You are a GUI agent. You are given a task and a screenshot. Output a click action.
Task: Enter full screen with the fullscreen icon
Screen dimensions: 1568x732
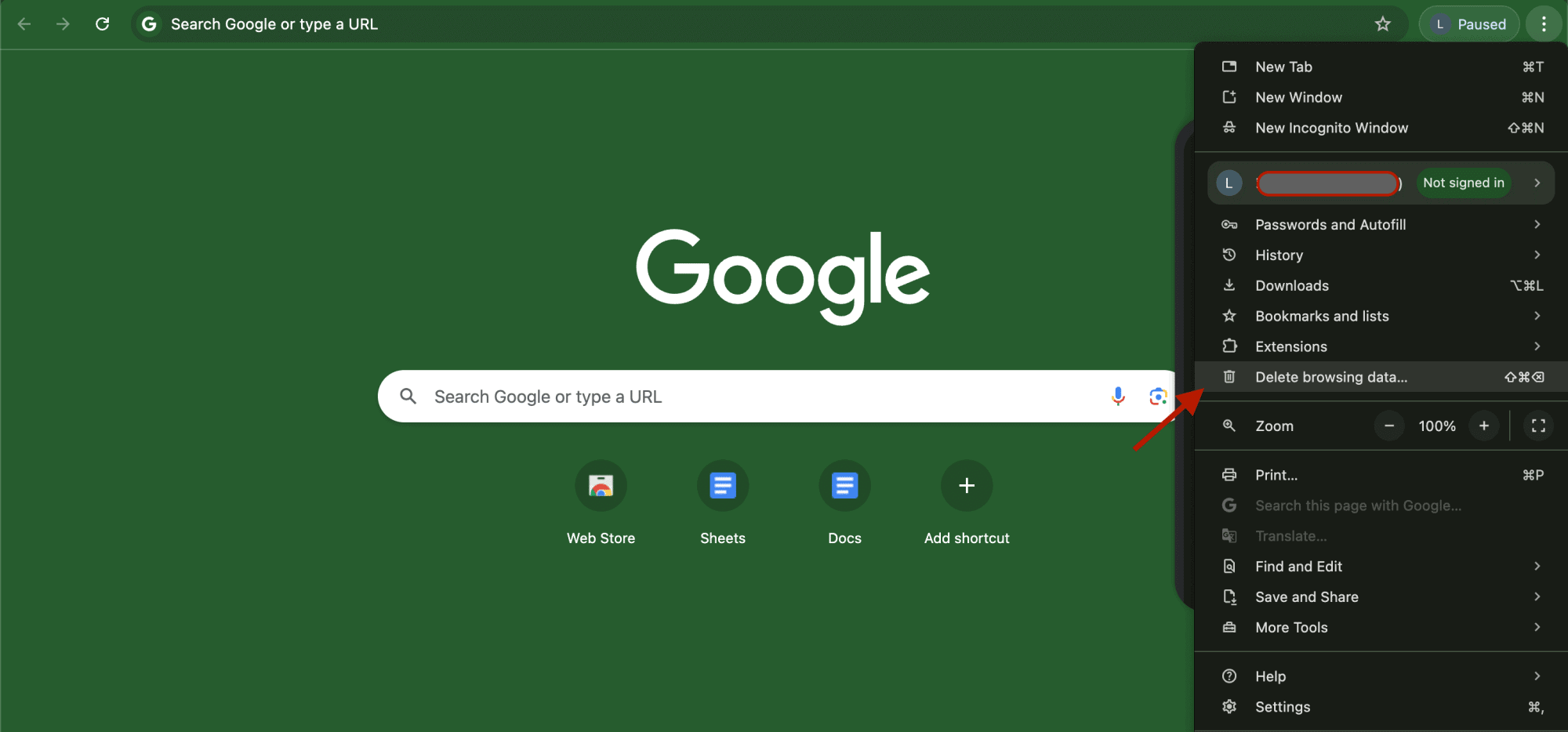point(1538,426)
